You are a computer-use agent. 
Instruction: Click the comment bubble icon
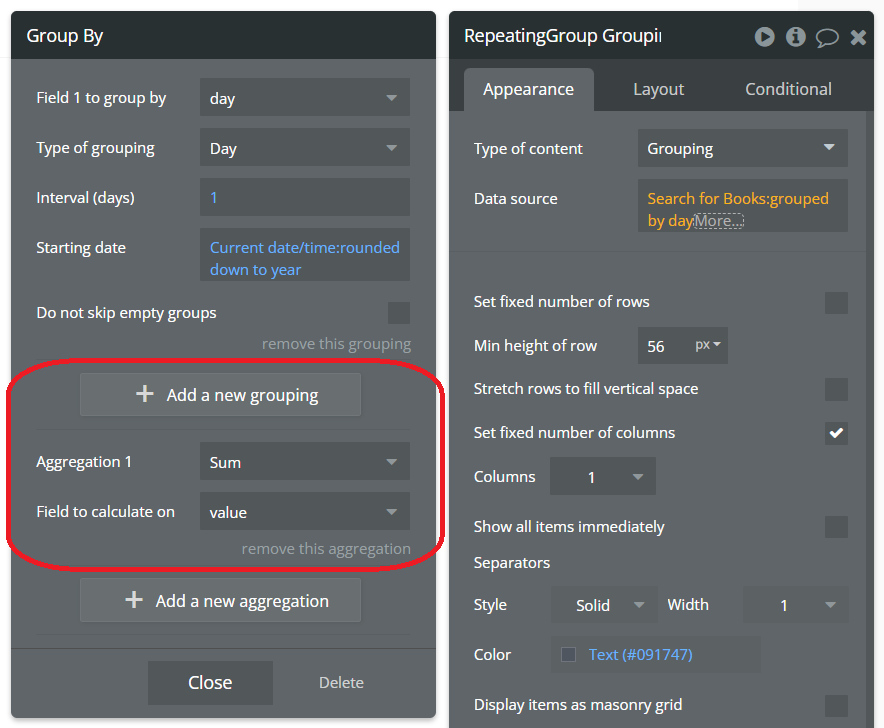827,38
